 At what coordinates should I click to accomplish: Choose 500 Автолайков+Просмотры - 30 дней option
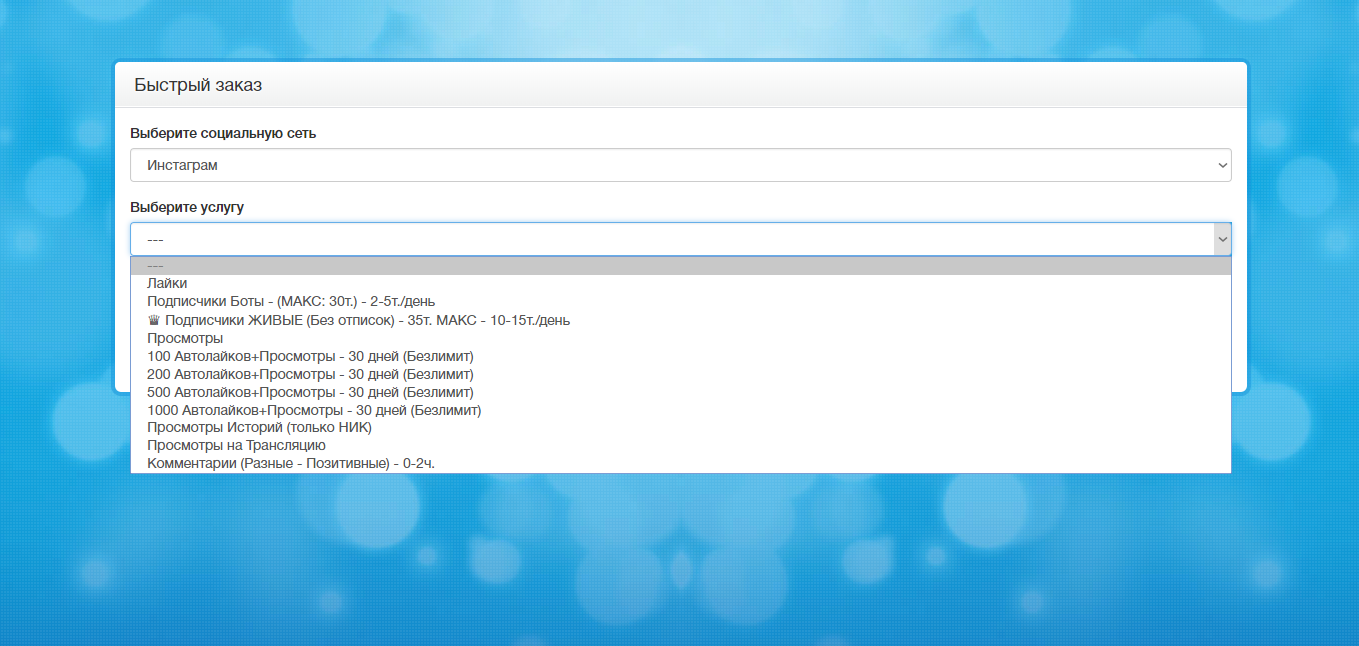pyautogui.click(x=680, y=392)
